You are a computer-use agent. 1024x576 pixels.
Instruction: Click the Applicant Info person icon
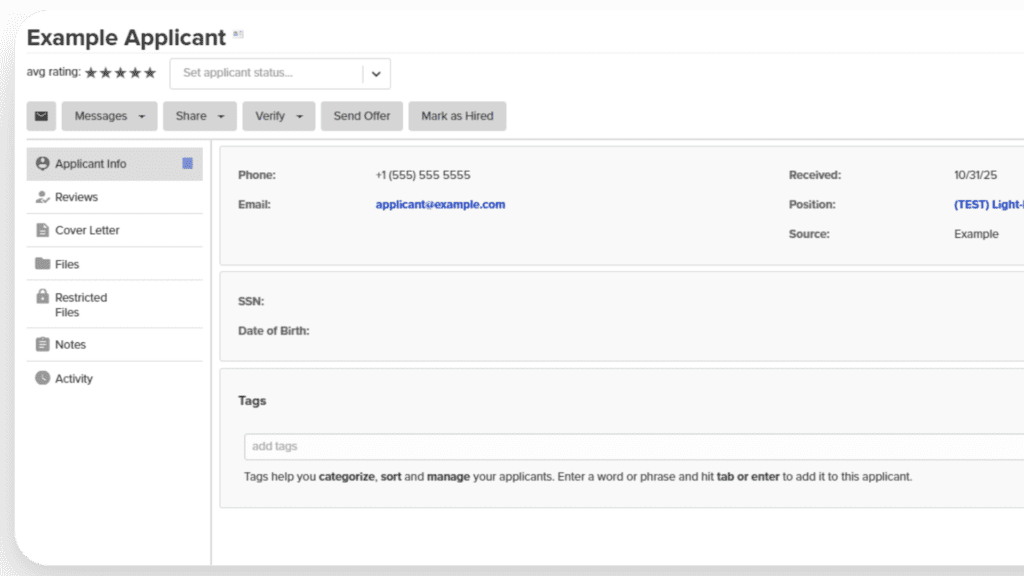(42, 163)
